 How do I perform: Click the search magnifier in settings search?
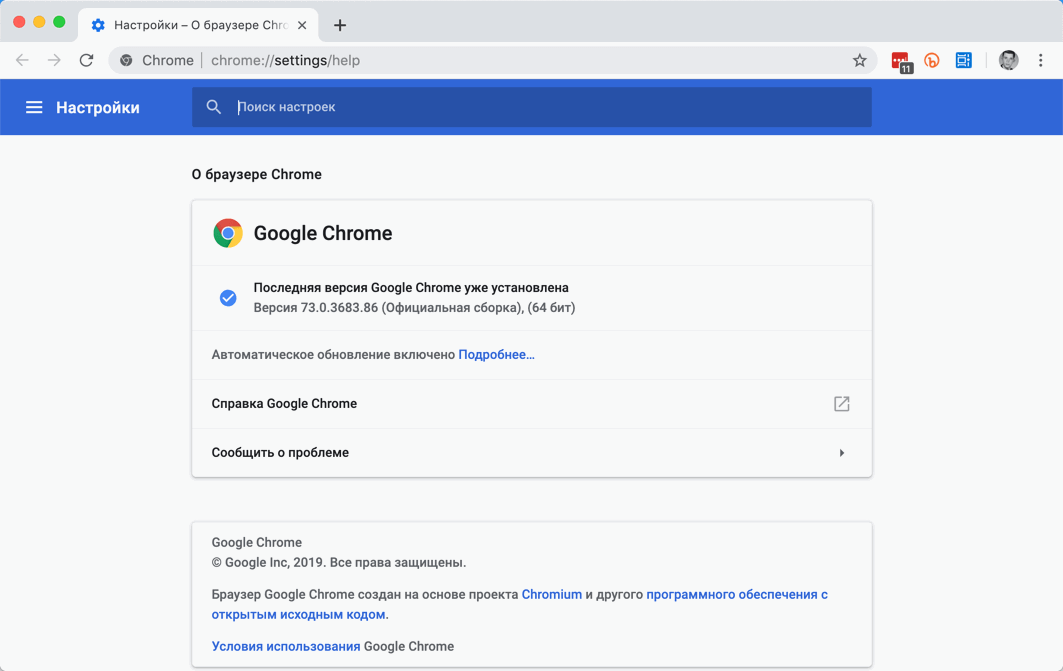(x=213, y=107)
